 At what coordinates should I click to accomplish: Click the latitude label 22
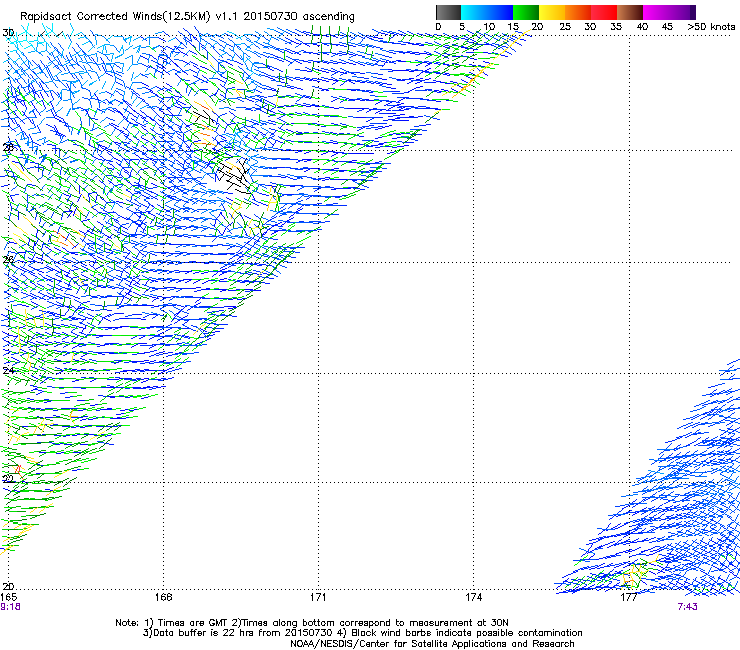8,479
